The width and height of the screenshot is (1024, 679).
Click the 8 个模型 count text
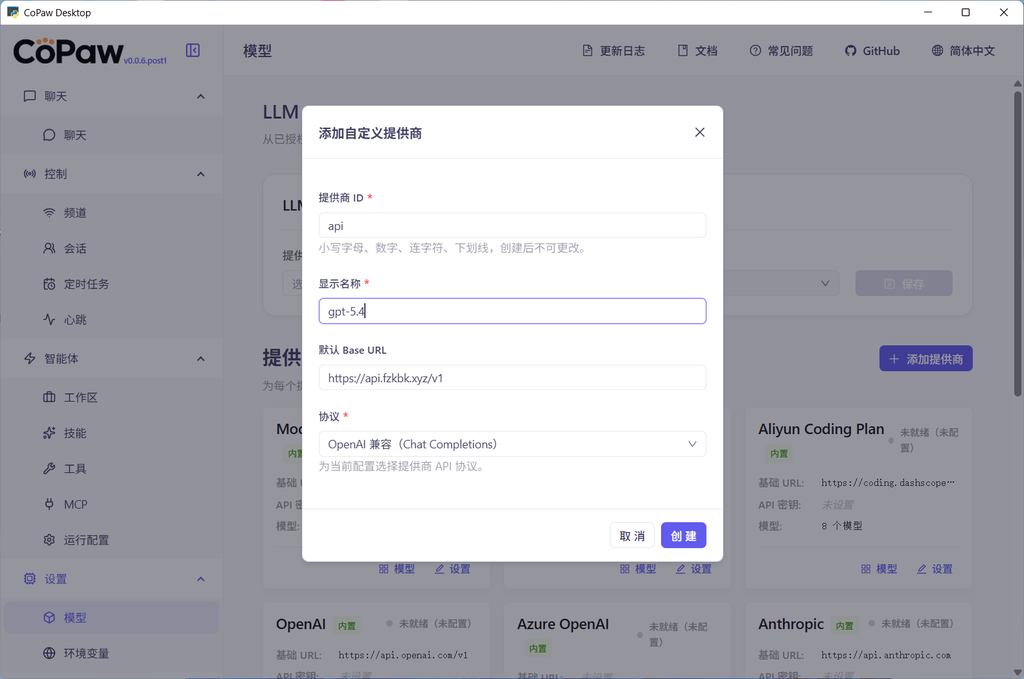click(x=842, y=526)
